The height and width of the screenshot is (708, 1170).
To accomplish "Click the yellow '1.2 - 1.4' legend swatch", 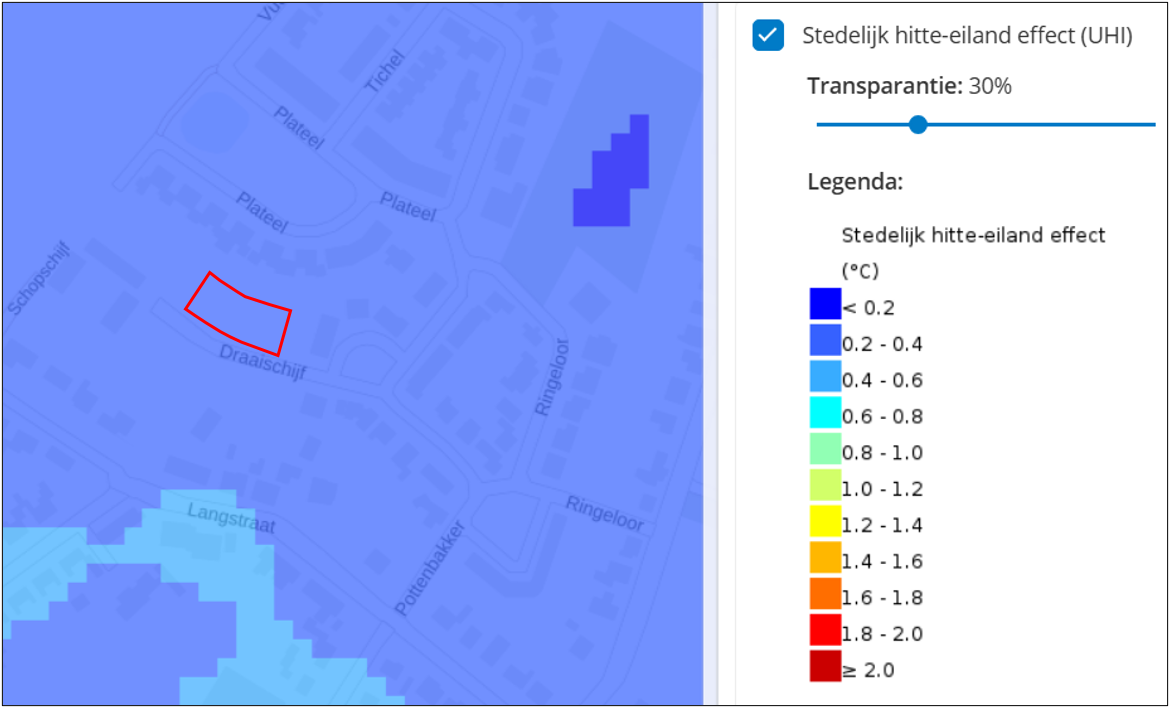I will 825,521.
